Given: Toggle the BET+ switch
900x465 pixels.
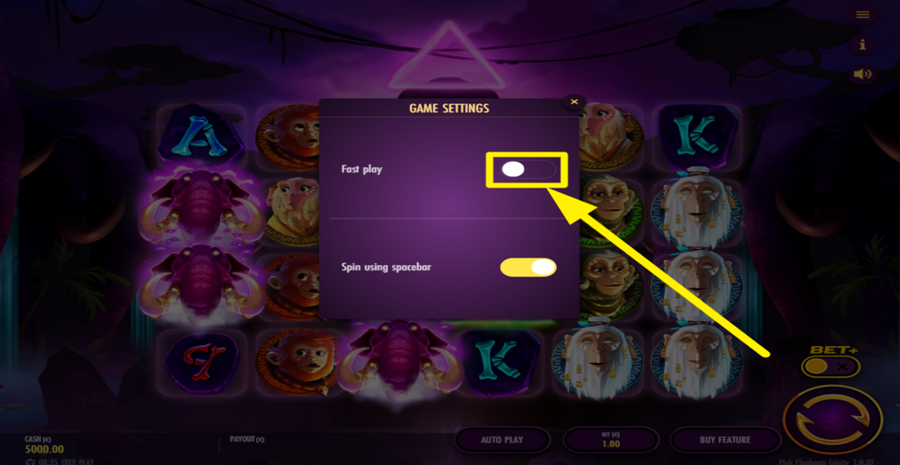Looking at the screenshot, I should 831,366.
